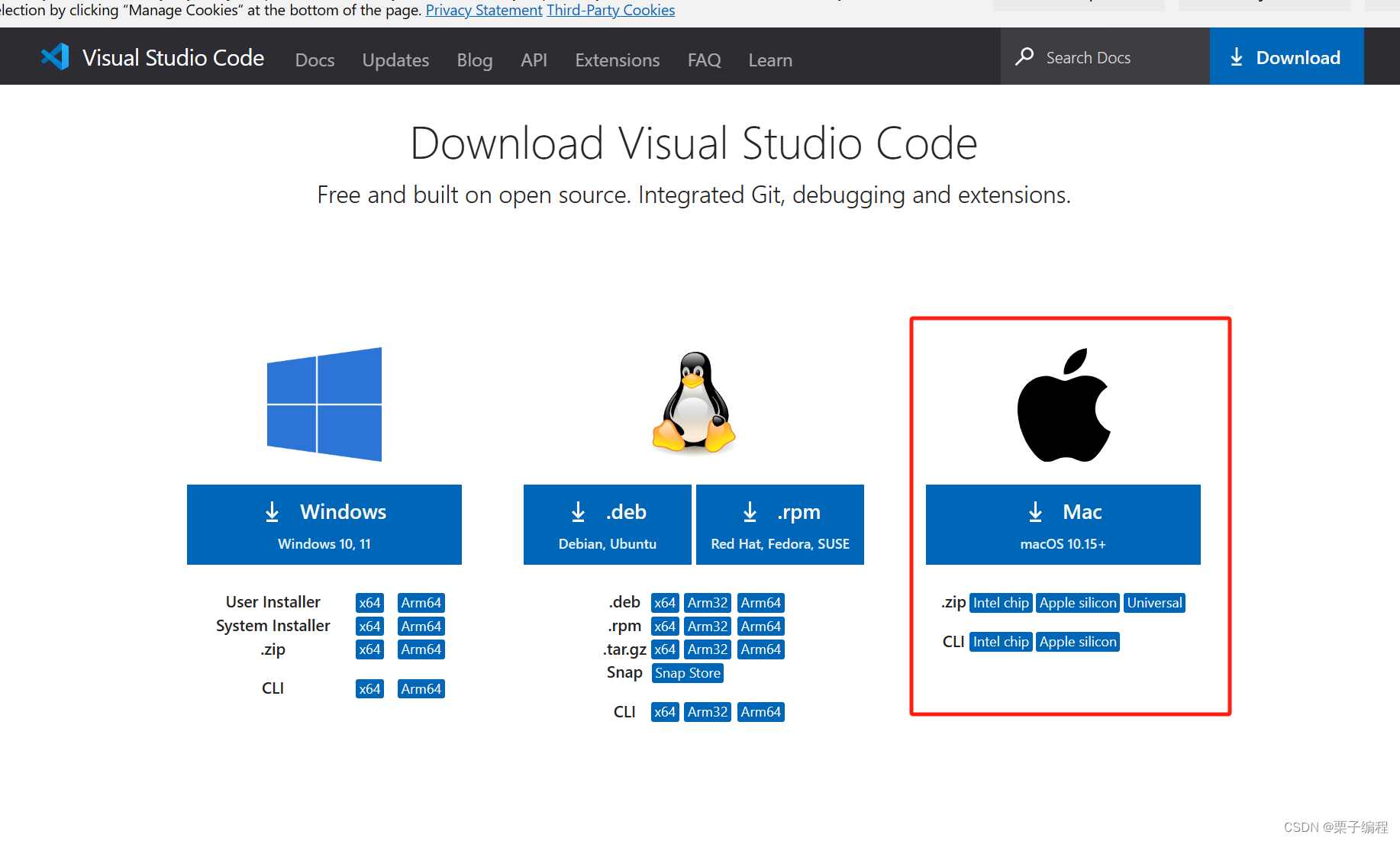The width and height of the screenshot is (1400, 841).
Task: Open the Learn nav link
Action: point(770,60)
